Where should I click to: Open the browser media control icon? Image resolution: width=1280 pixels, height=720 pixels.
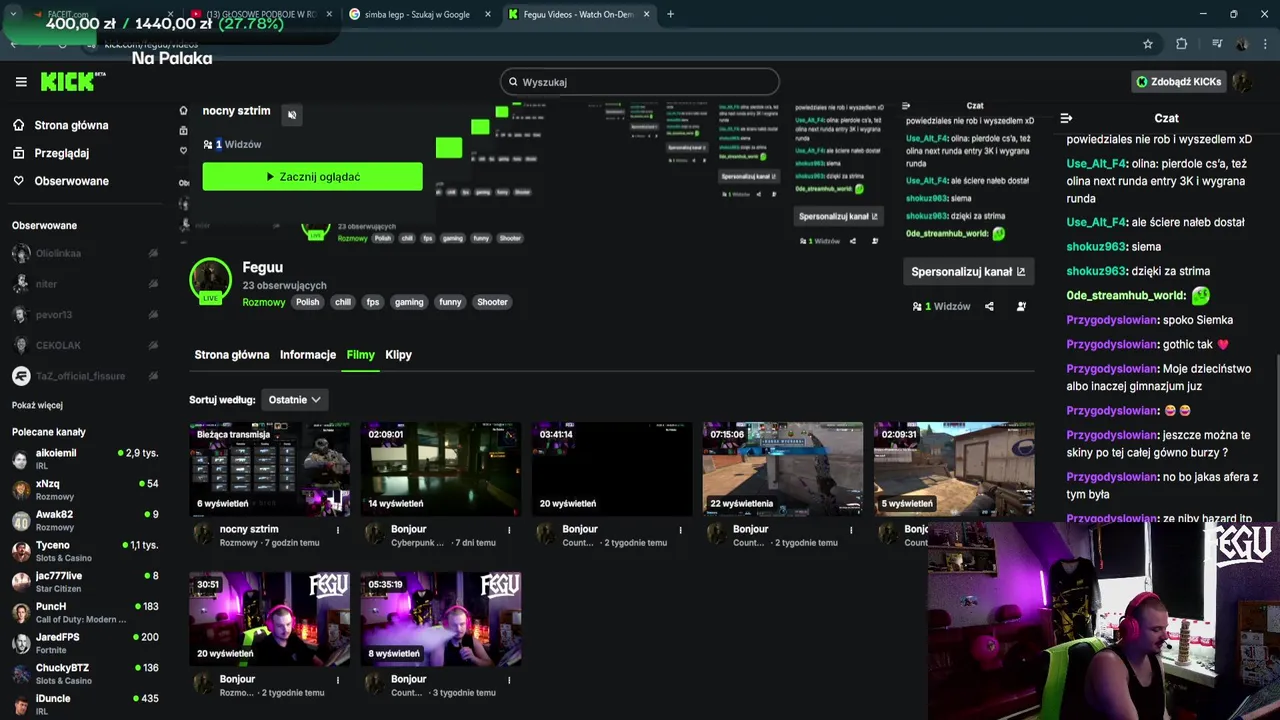tap(1217, 44)
